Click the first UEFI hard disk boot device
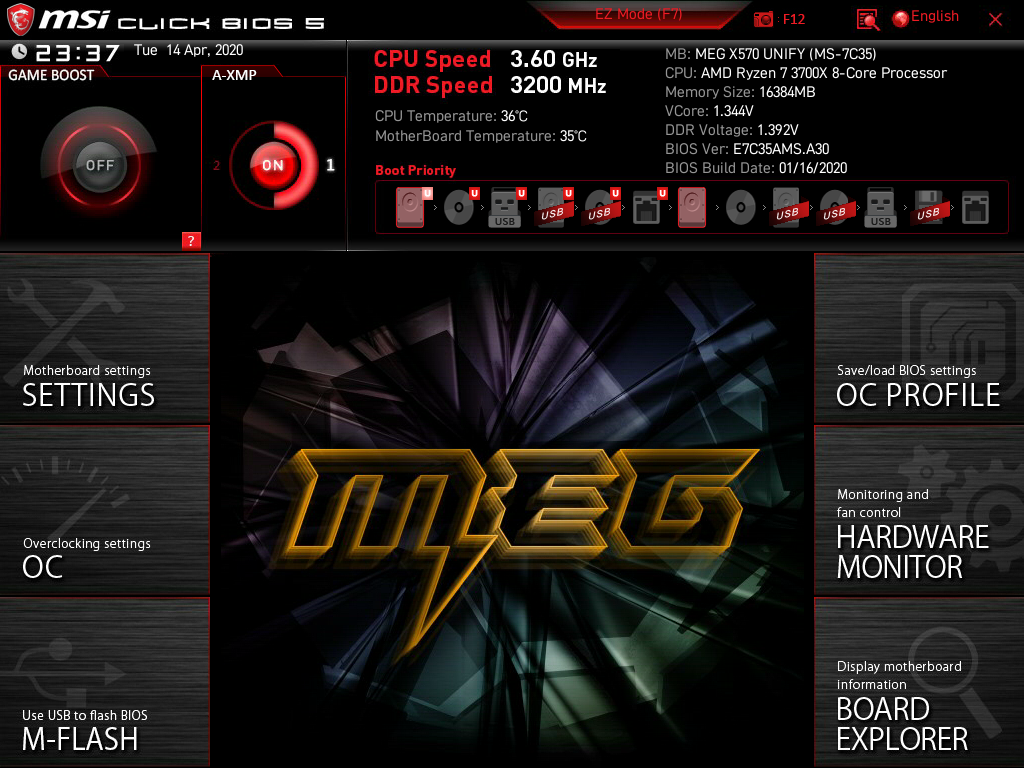Image resolution: width=1024 pixels, height=768 pixels. (x=410, y=208)
